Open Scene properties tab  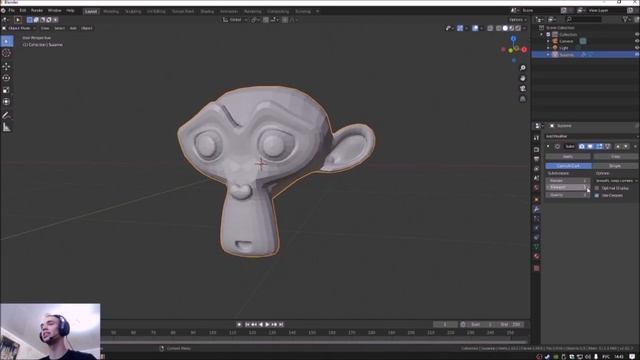536,178
